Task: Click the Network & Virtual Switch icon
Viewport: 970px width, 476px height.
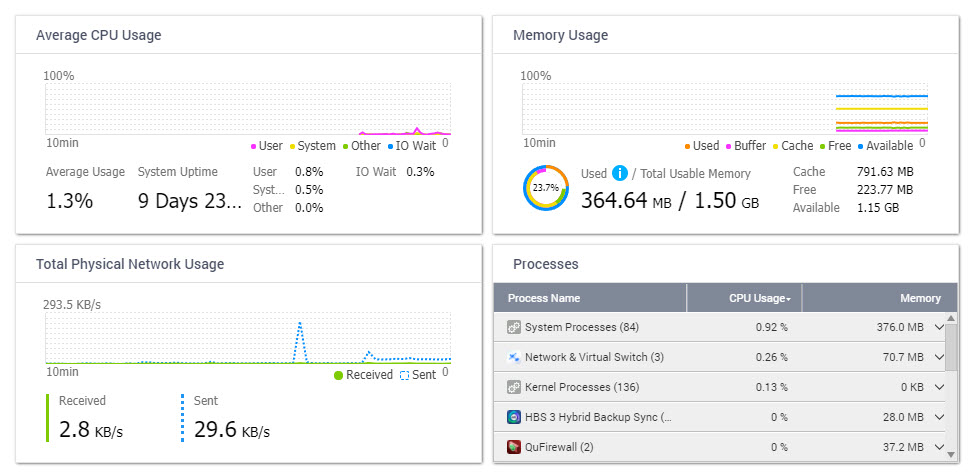Action: [x=513, y=357]
